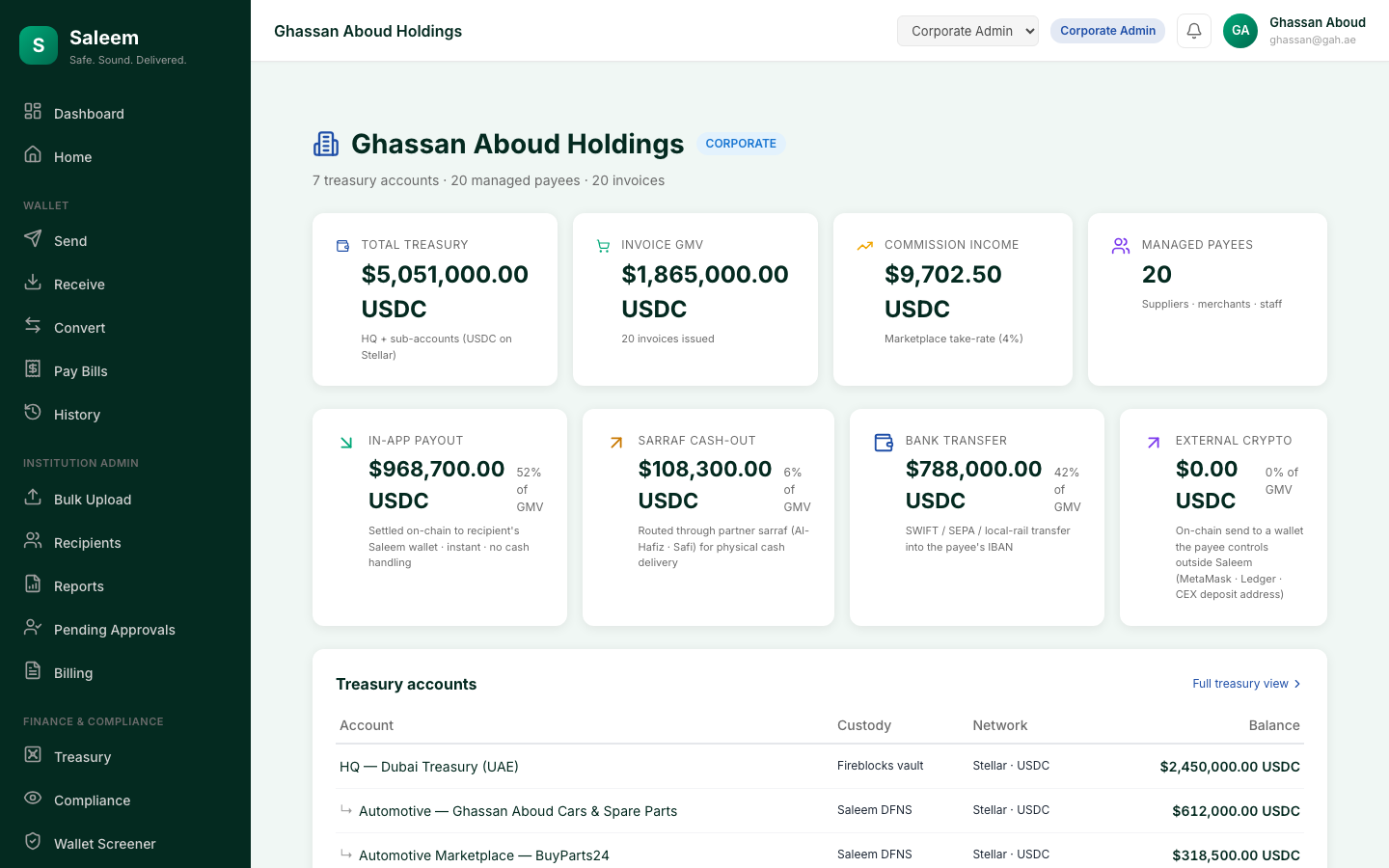Click the Commission Income trend icon
The height and width of the screenshot is (868, 1389).
pos(865,246)
